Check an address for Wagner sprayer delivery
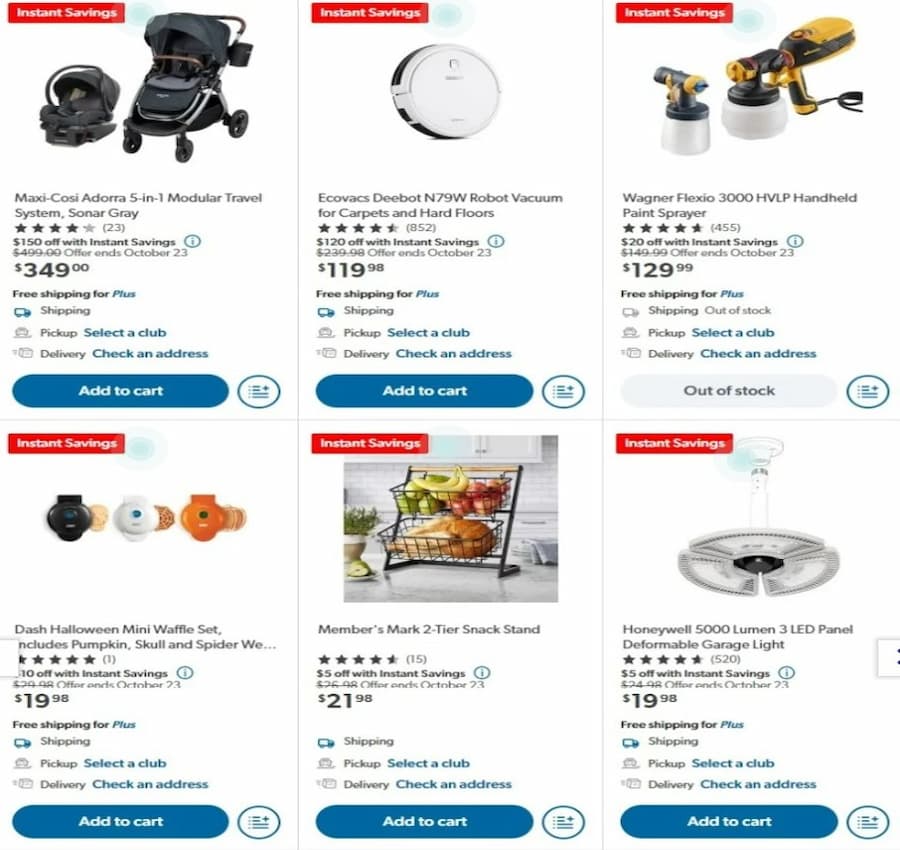The image size is (900, 850). [758, 354]
